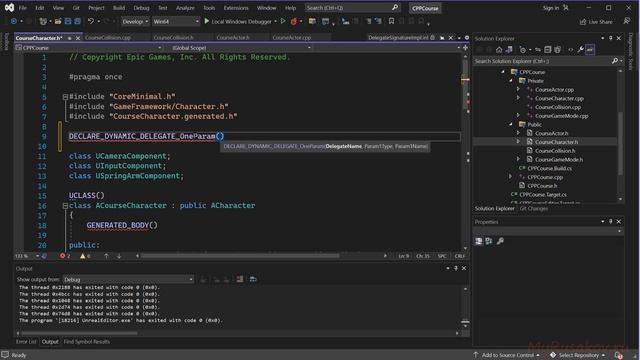Click the feedback icon at top right

click(627, 21)
